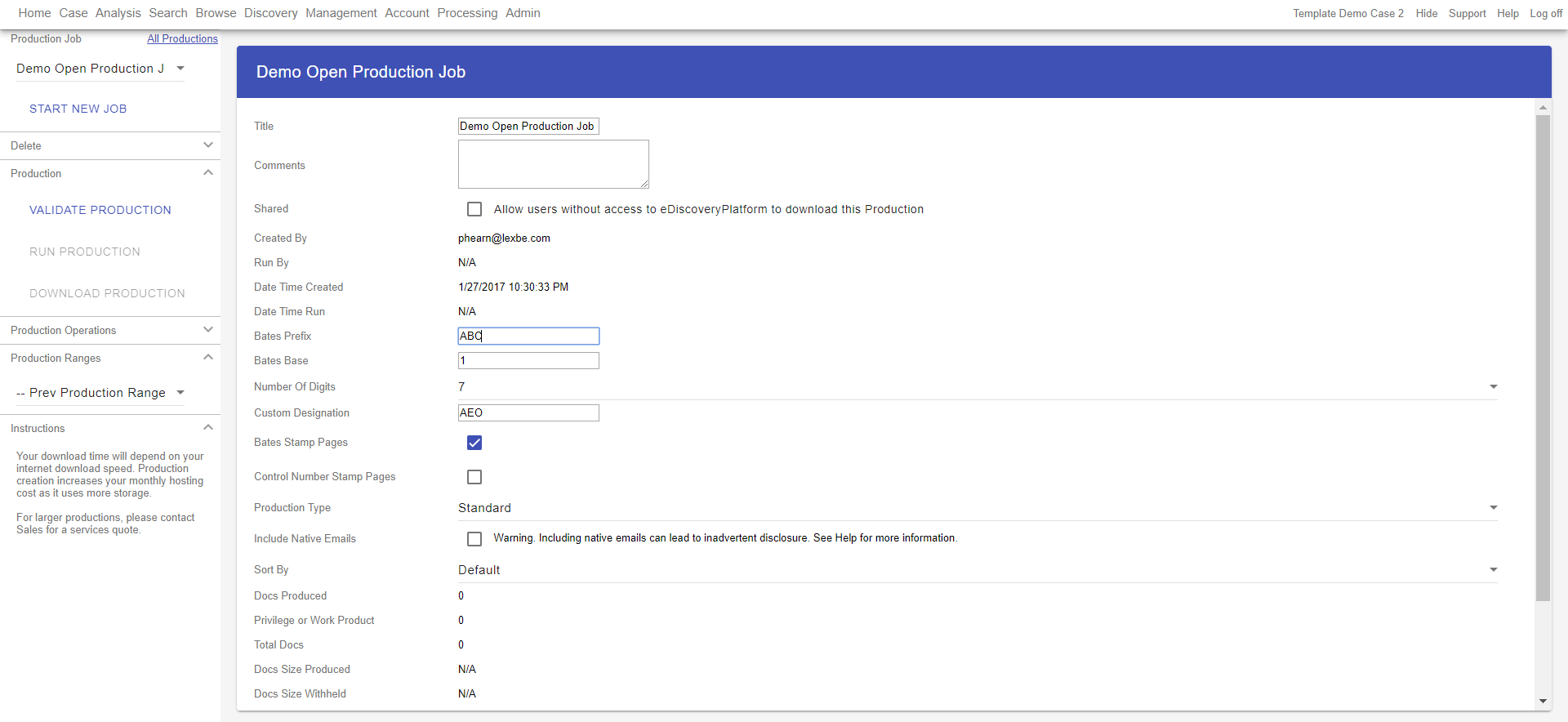Open the Case menu

(x=73, y=13)
